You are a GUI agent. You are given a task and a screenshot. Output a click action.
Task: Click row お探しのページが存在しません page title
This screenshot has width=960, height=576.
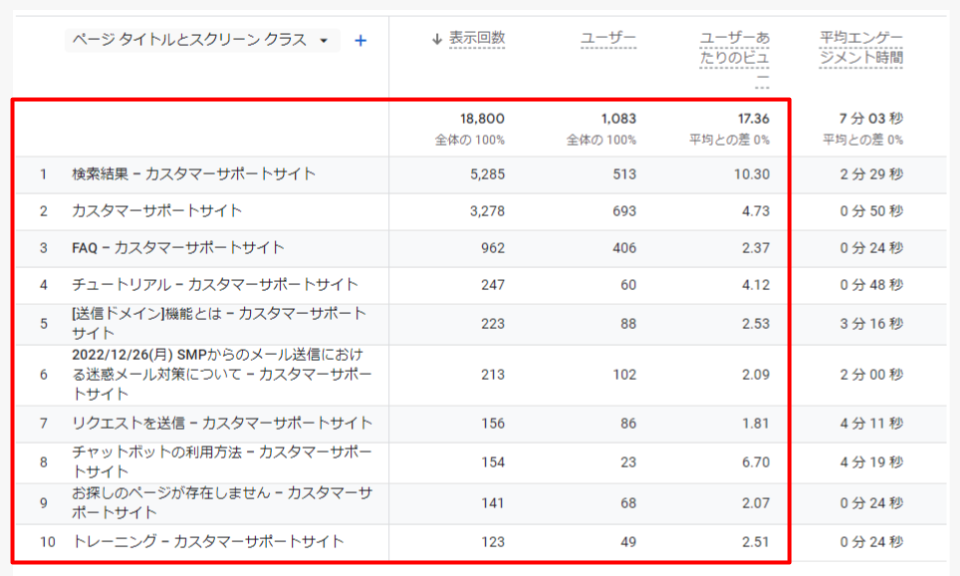pos(222,503)
